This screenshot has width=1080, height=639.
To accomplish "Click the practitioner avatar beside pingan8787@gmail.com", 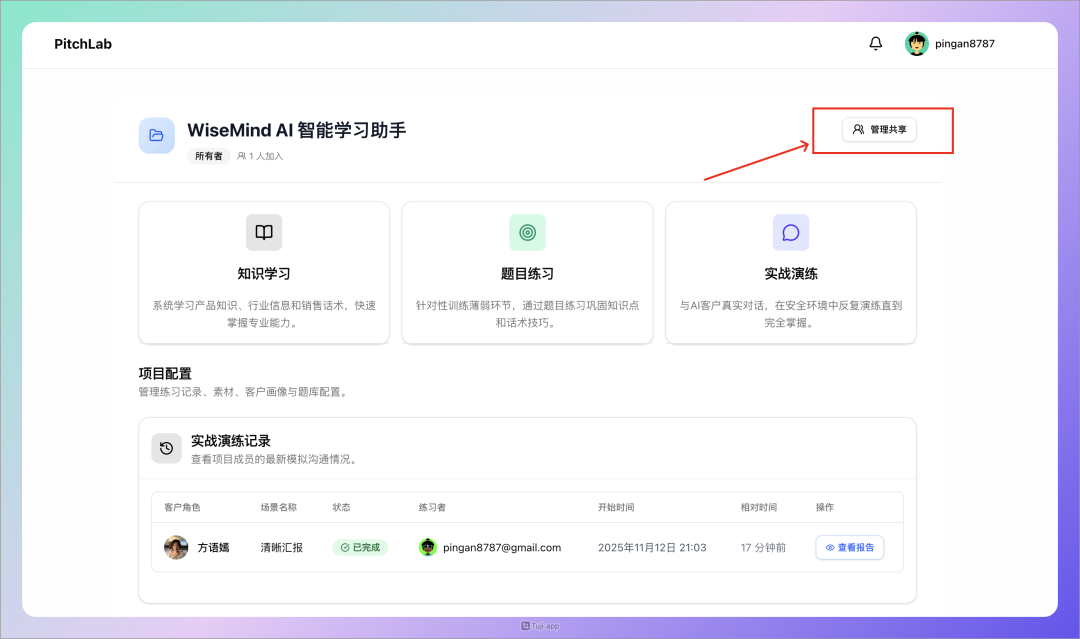I will click(428, 547).
